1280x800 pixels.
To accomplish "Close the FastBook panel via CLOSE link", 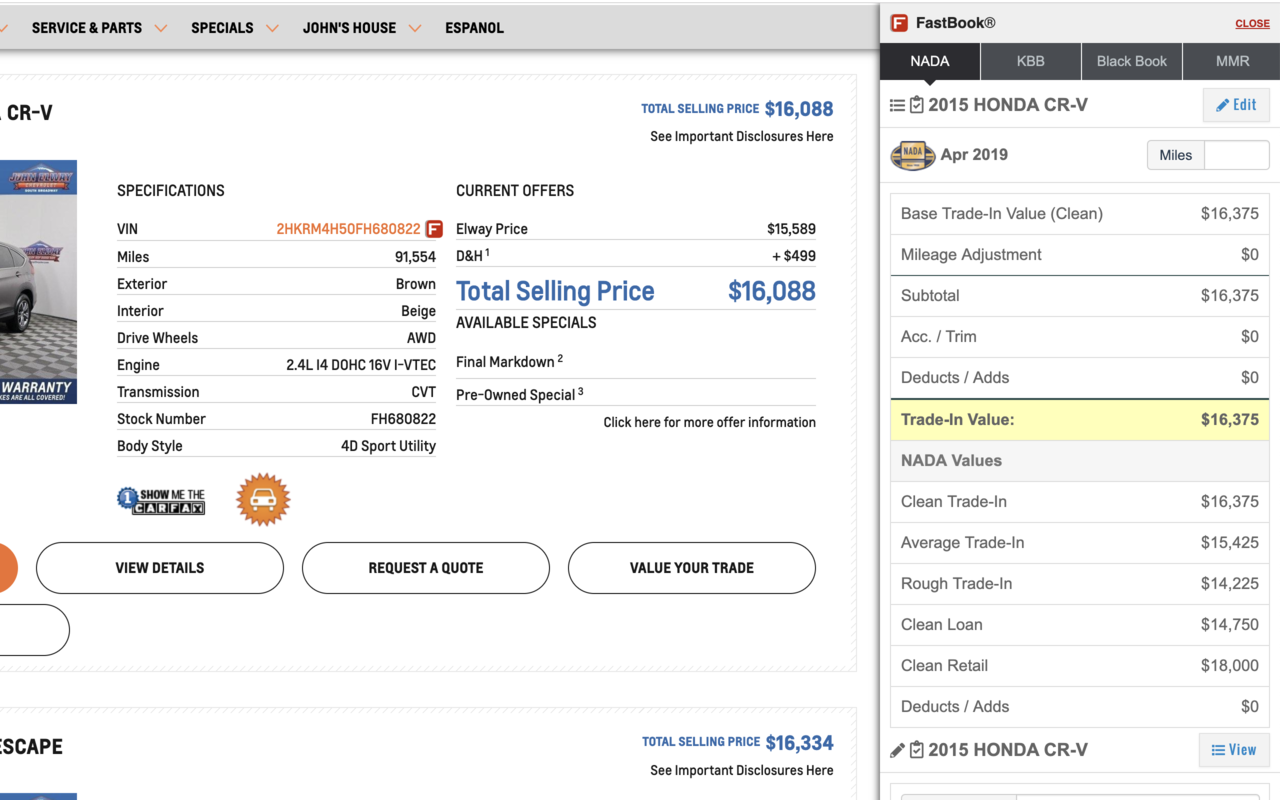I will point(1252,23).
